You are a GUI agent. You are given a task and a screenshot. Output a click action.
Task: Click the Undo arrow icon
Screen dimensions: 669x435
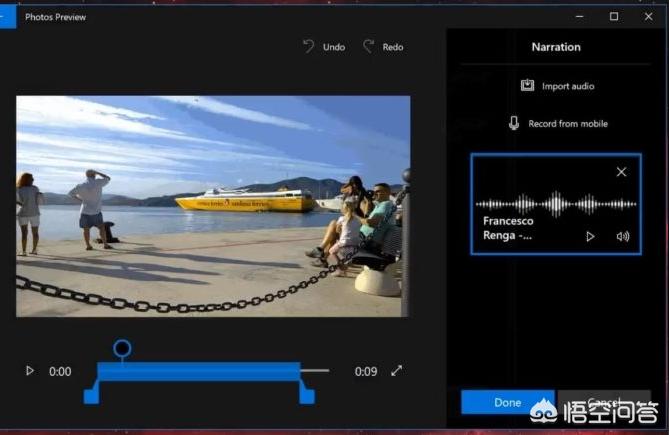[x=308, y=47]
